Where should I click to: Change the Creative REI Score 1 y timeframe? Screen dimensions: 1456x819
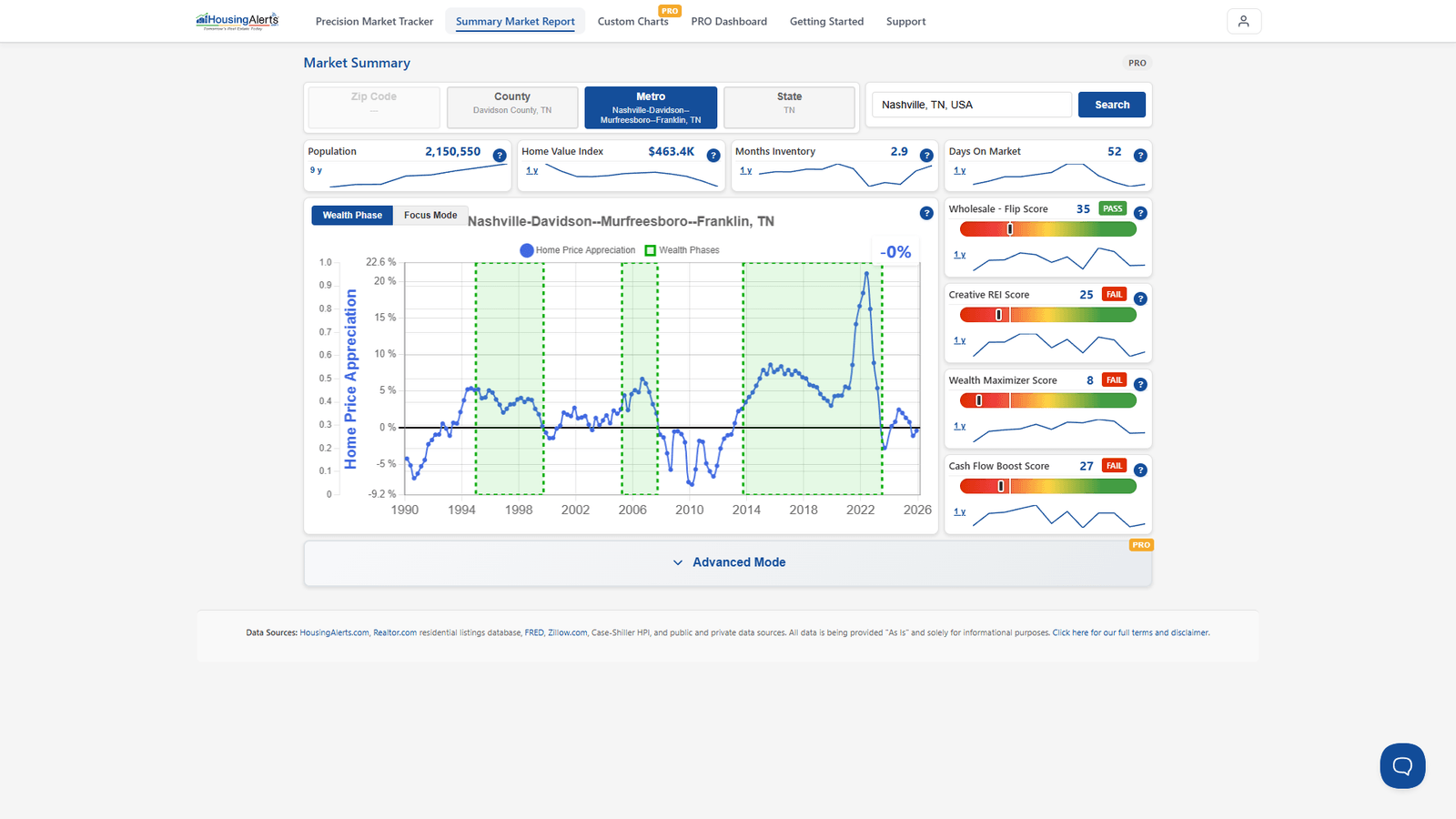click(x=959, y=340)
